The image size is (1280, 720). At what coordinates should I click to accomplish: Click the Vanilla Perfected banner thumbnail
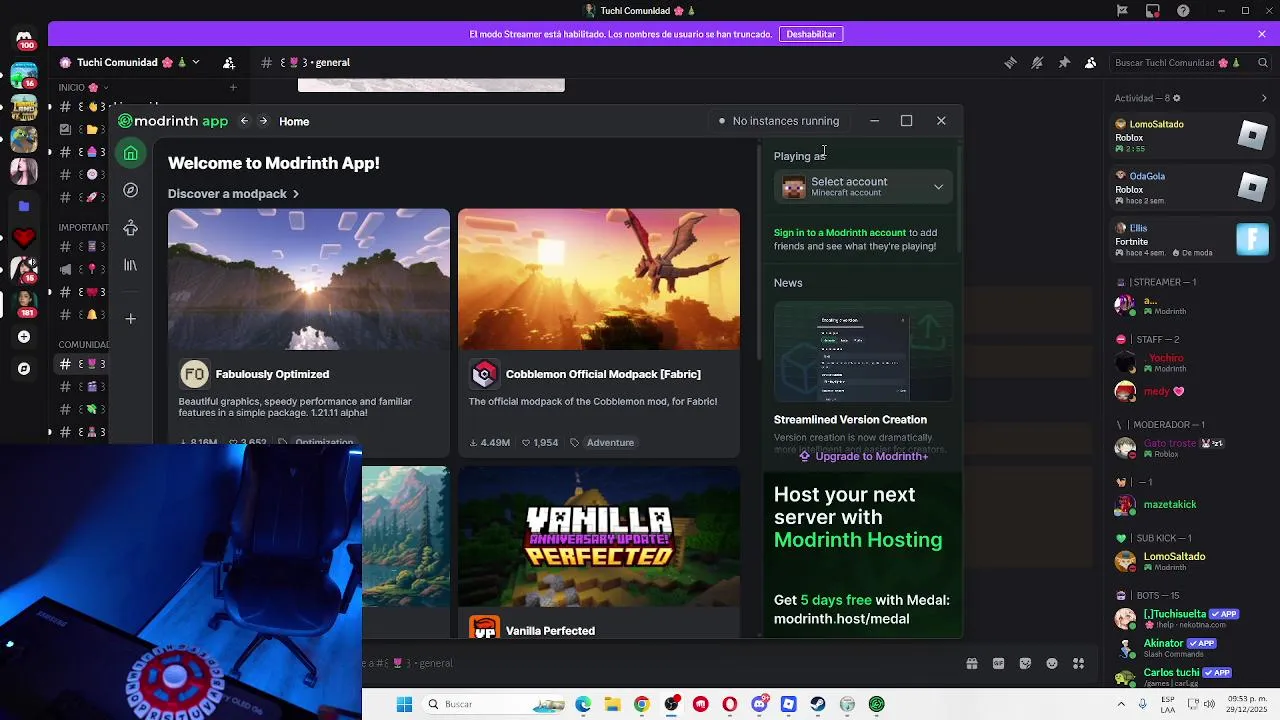[599, 536]
